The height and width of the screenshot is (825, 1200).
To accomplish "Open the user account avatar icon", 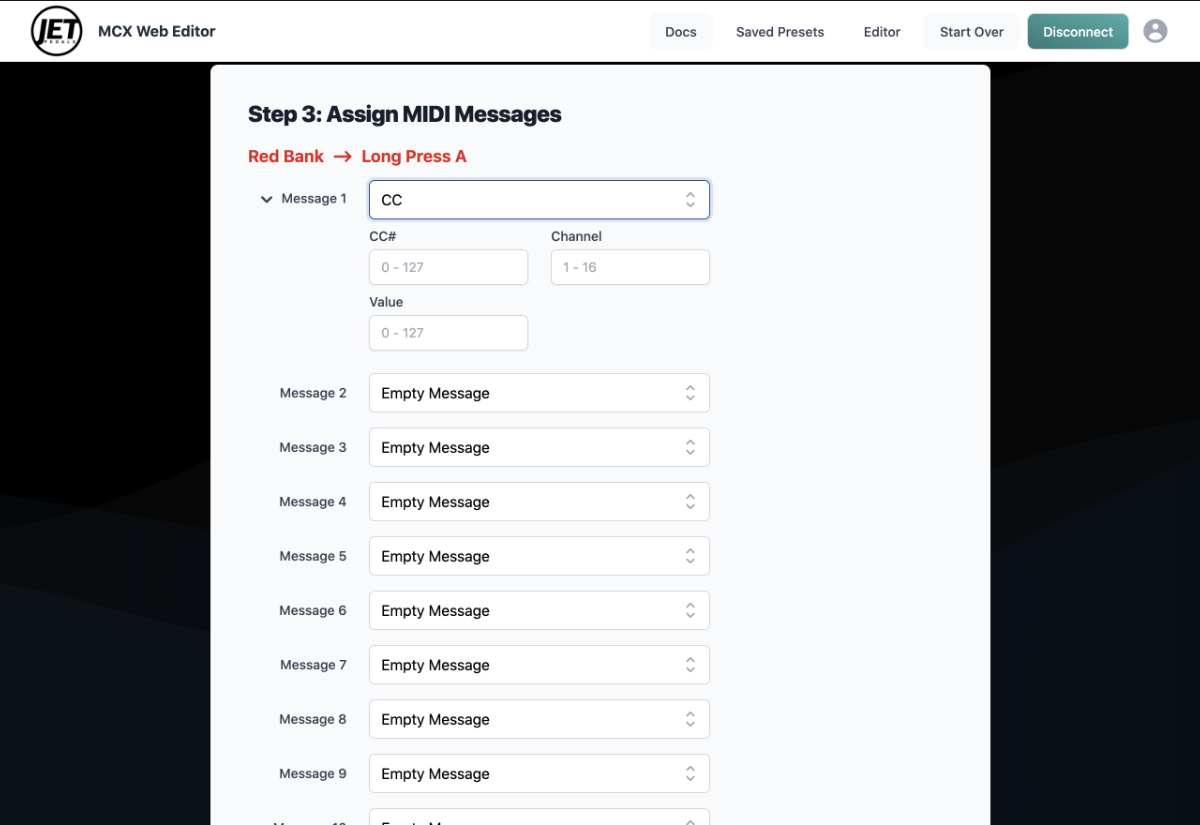I will [1155, 31].
